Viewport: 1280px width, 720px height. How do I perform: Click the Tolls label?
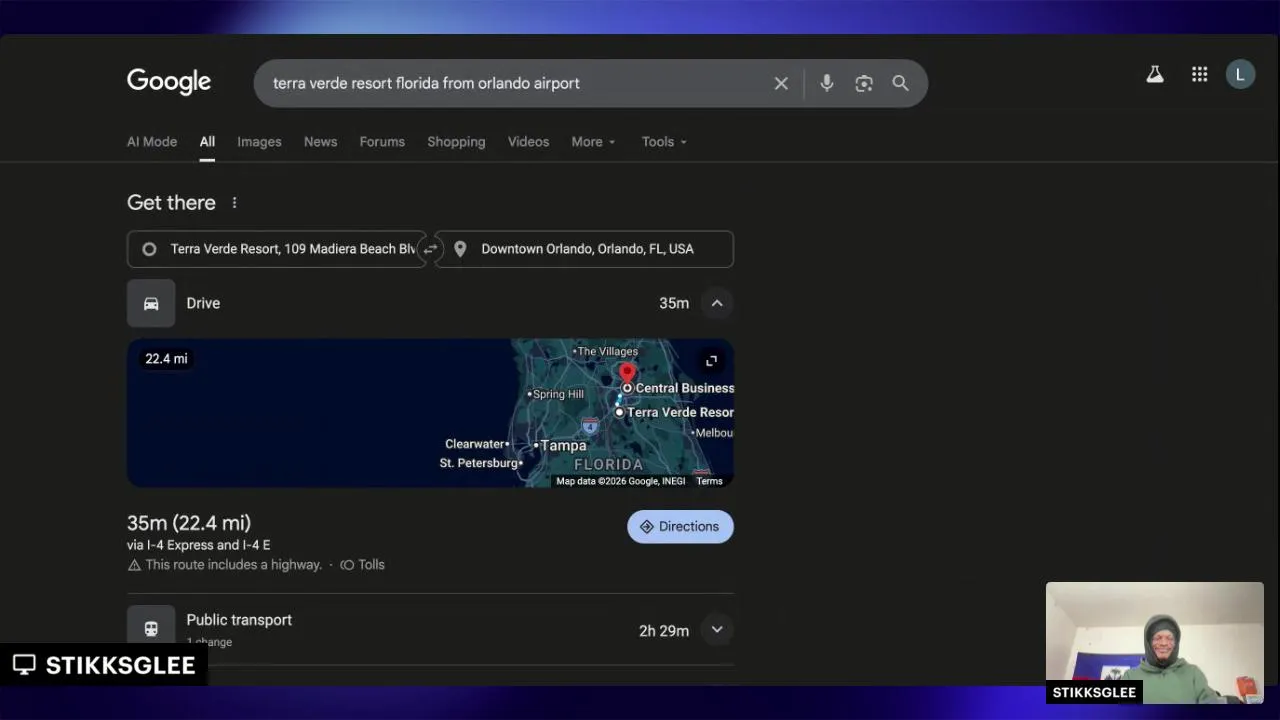click(x=371, y=565)
